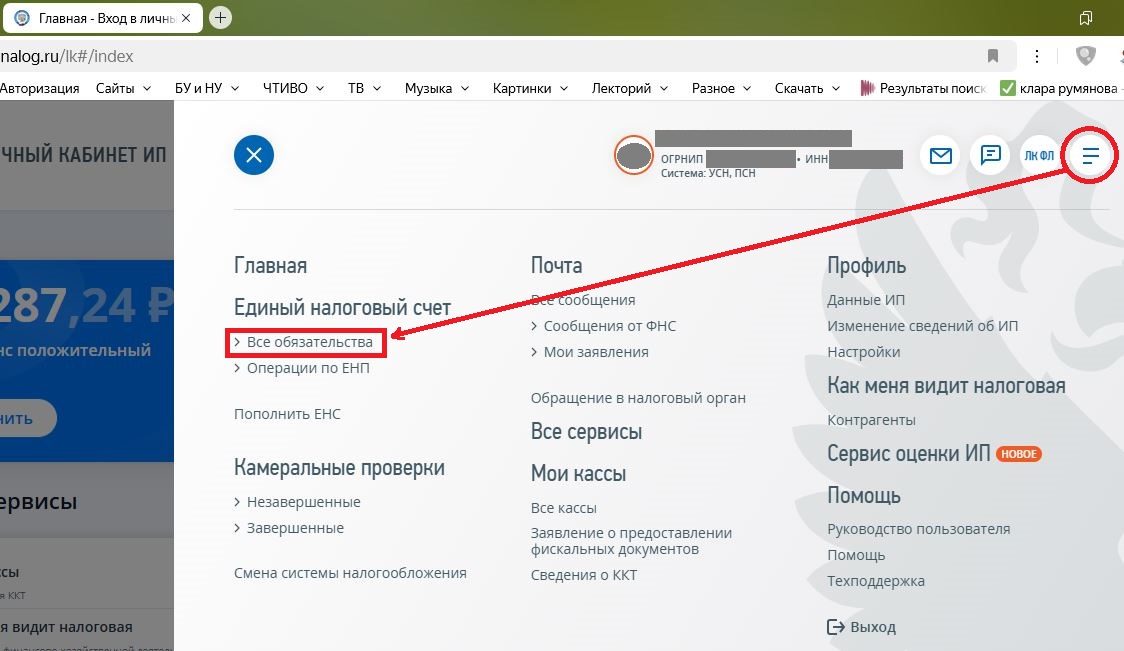Open the Авторизация bookmark
The image size is (1124, 651).
[x=39, y=88]
